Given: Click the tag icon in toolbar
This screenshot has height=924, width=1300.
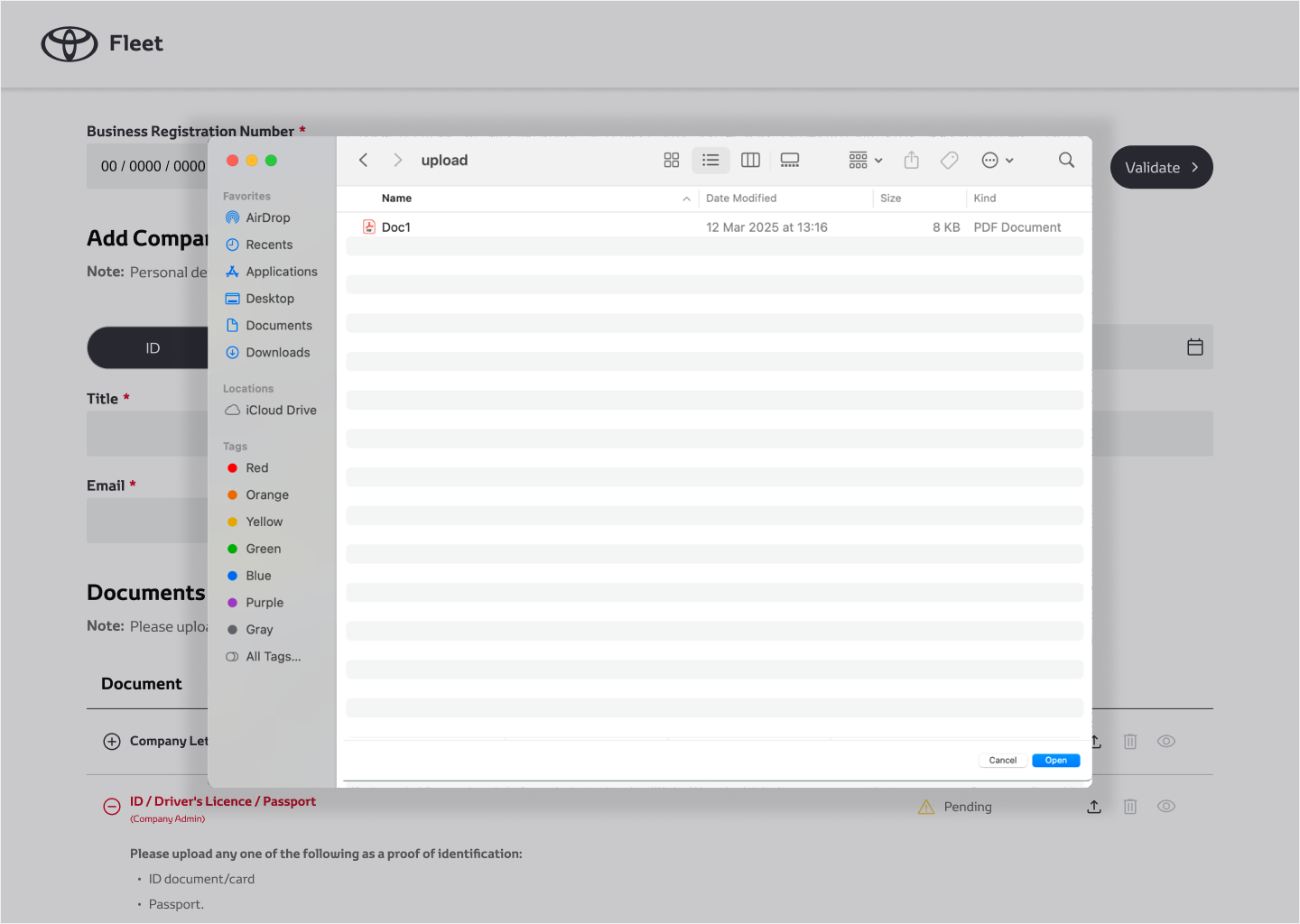Looking at the screenshot, I should pyautogui.click(x=950, y=160).
